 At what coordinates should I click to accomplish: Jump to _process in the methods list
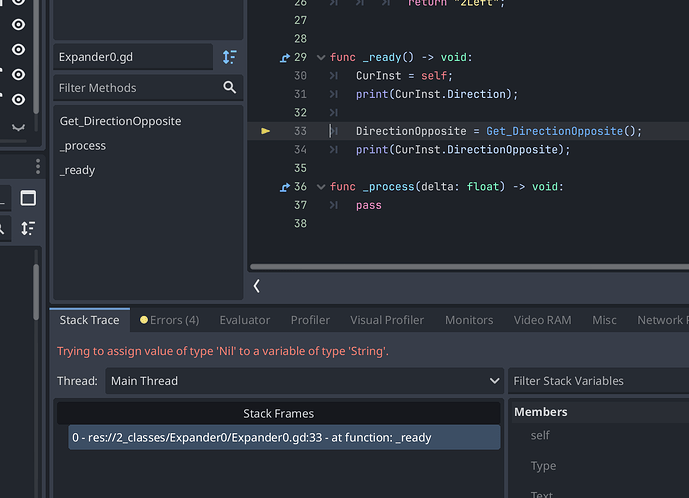pyautogui.click(x=83, y=145)
